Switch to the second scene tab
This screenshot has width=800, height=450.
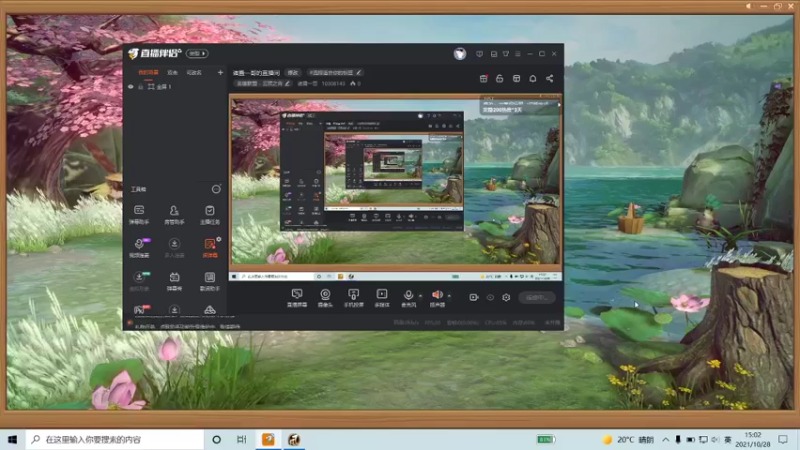point(172,72)
